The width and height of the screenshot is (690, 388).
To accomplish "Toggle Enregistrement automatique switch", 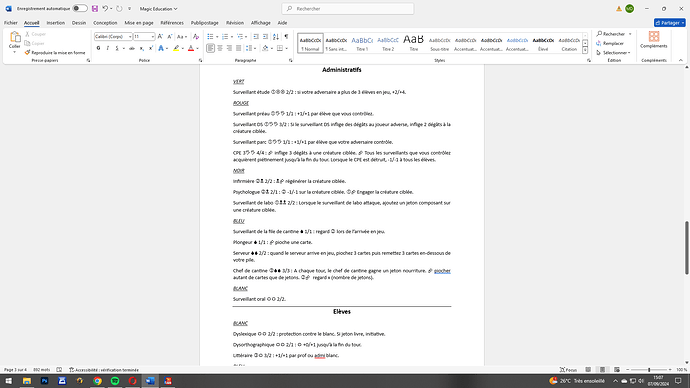I will pos(80,8).
